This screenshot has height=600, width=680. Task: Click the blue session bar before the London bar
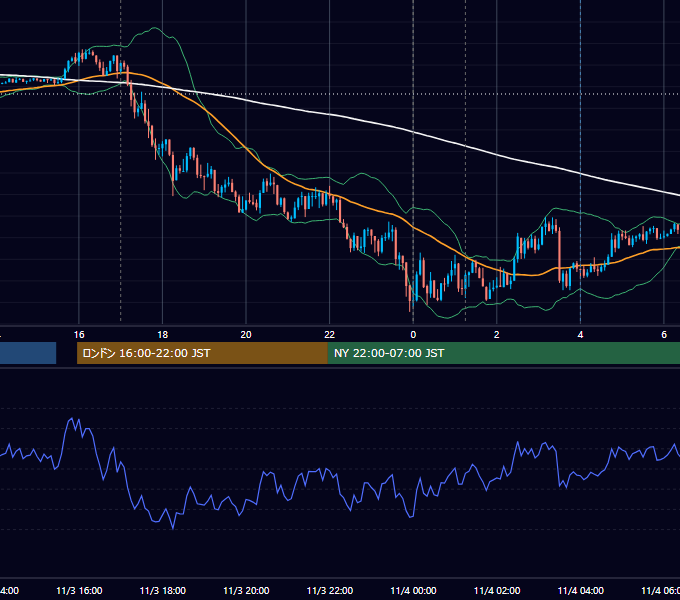click(28, 353)
